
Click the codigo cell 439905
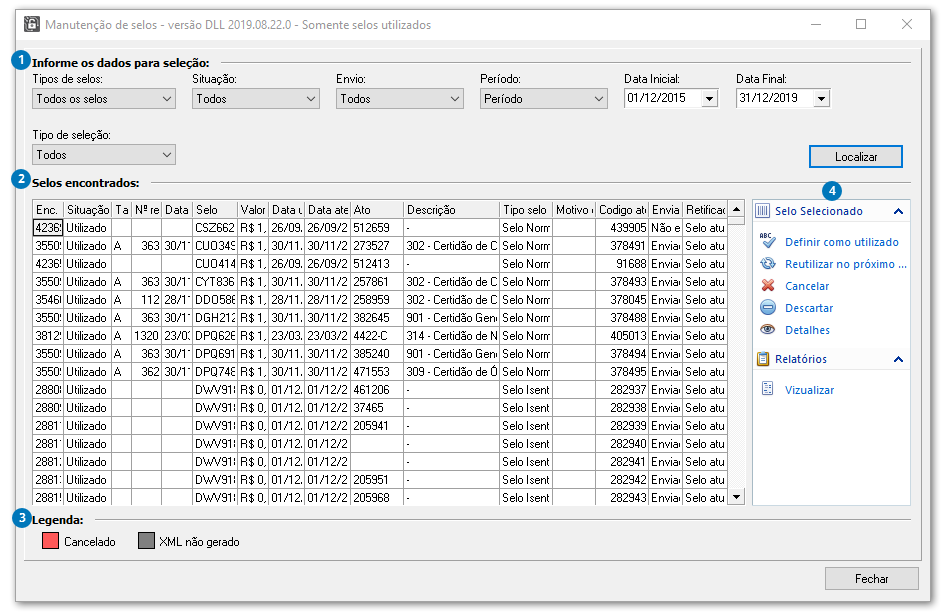pos(622,227)
